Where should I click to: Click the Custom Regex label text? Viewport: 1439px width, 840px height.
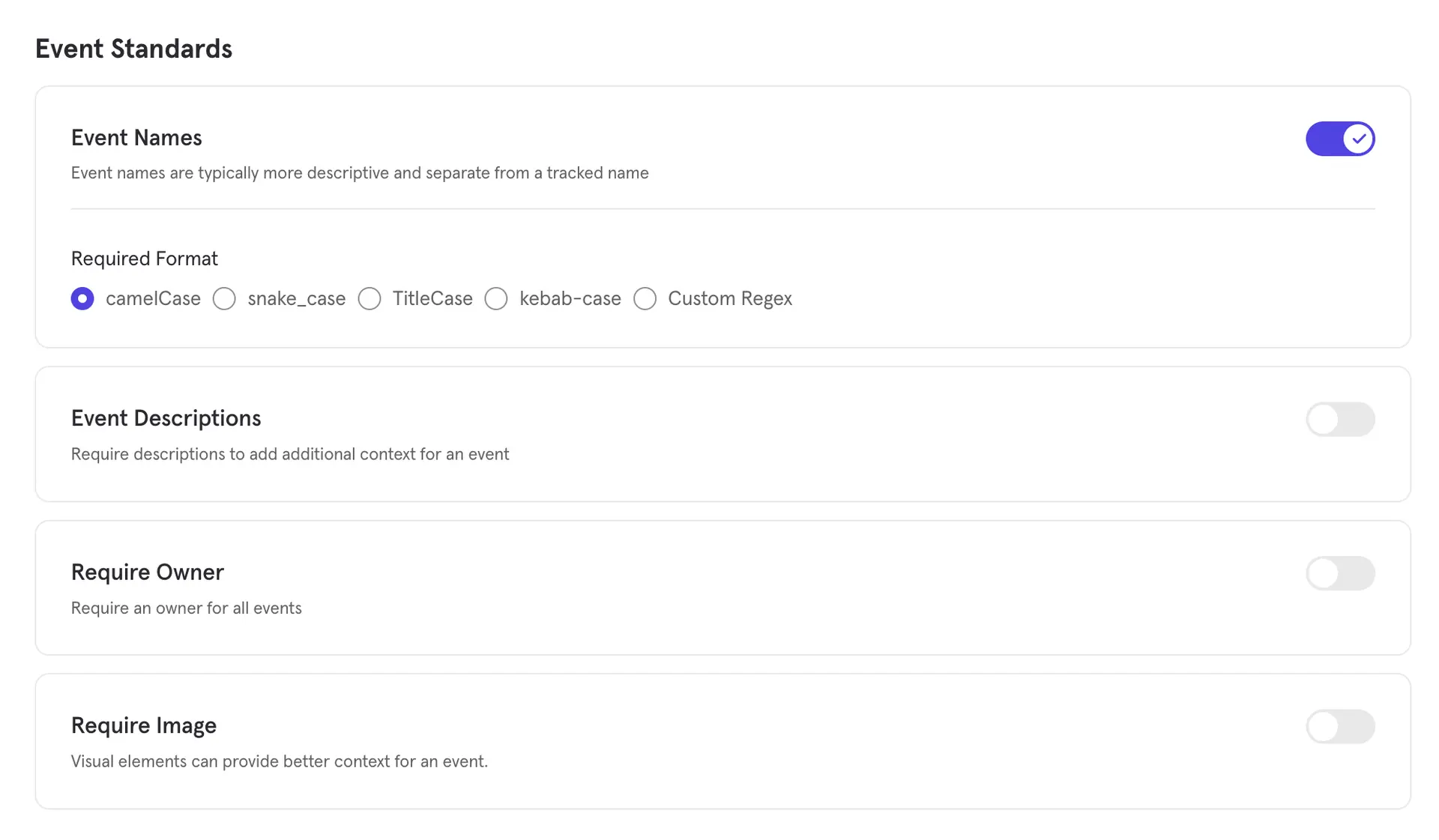[x=729, y=298]
